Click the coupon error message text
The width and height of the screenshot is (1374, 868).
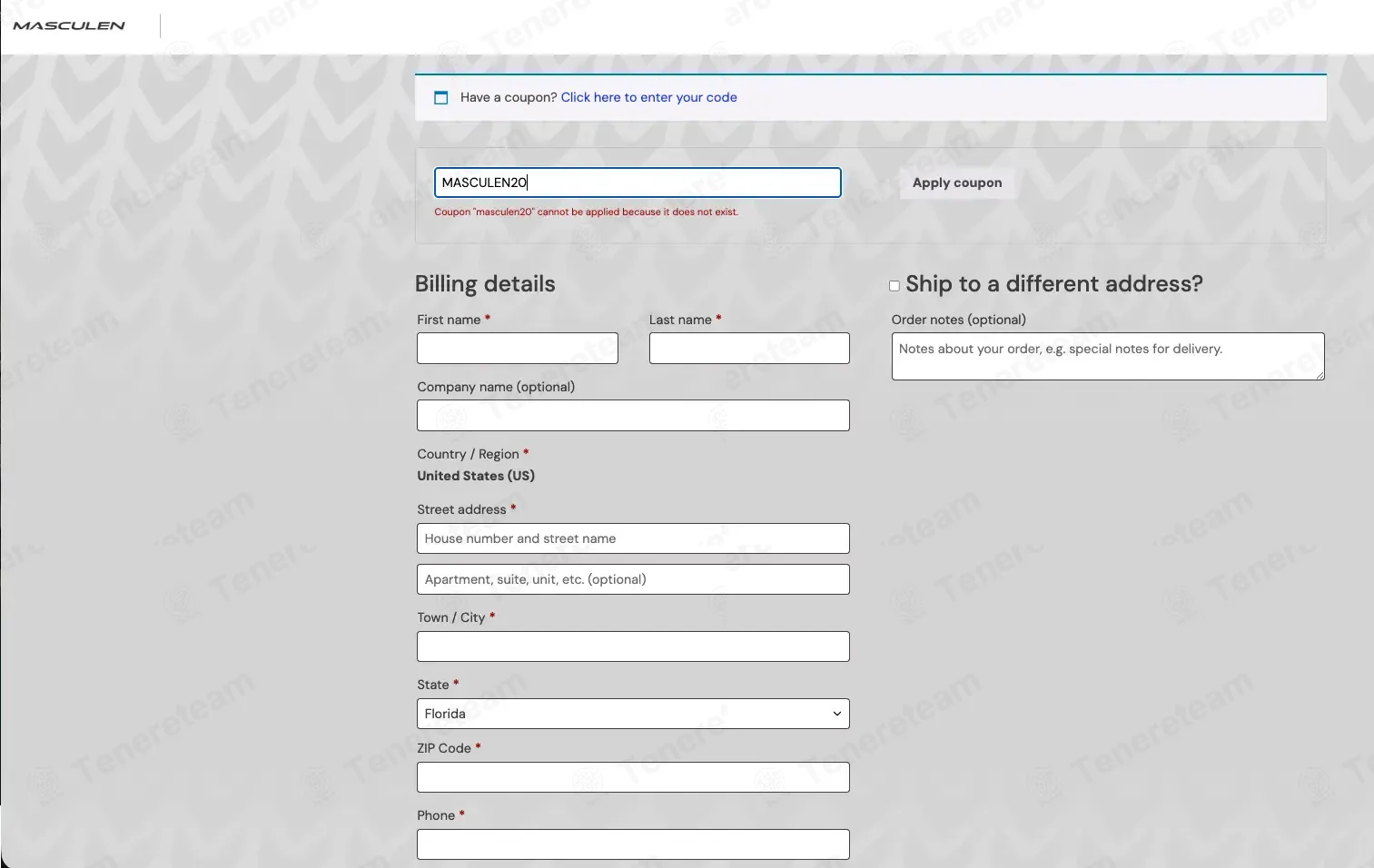tap(586, 212)
